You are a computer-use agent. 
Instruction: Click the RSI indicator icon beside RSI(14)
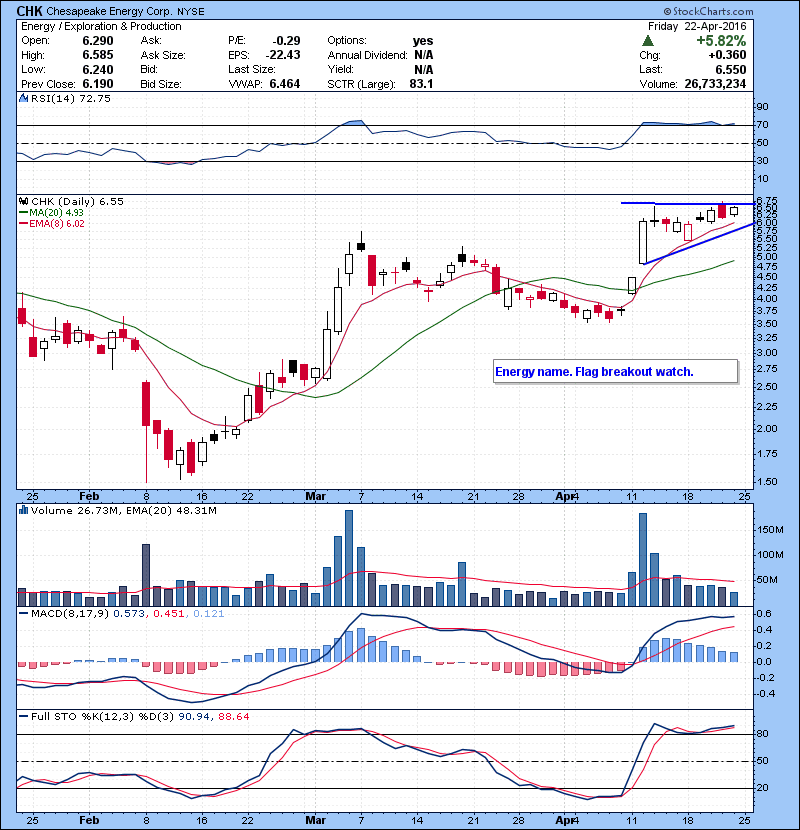click(23, 98)
